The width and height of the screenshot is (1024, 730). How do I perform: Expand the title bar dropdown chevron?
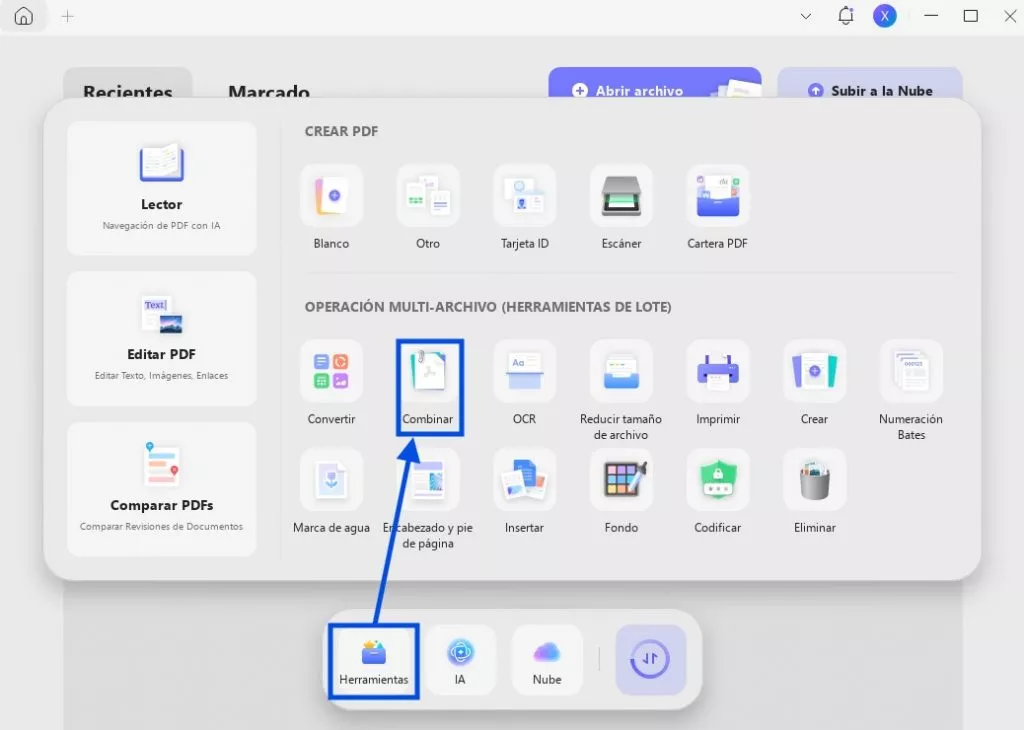point(806,16)
